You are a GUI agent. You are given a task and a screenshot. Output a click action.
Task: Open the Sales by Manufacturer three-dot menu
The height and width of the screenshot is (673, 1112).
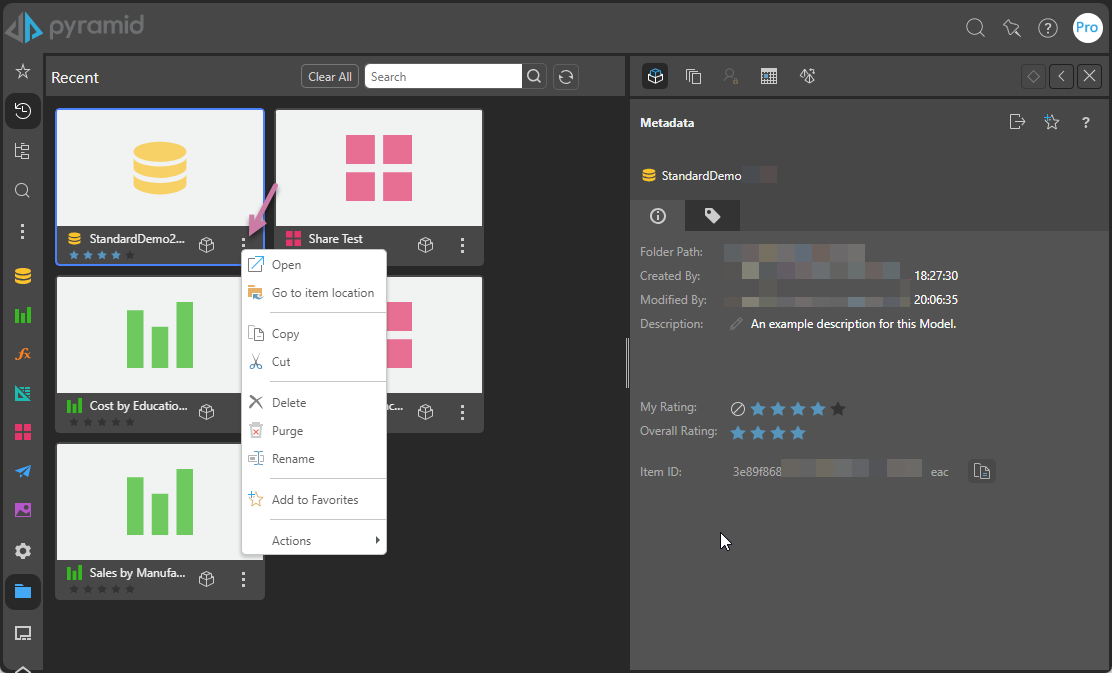tap(243, 579)
